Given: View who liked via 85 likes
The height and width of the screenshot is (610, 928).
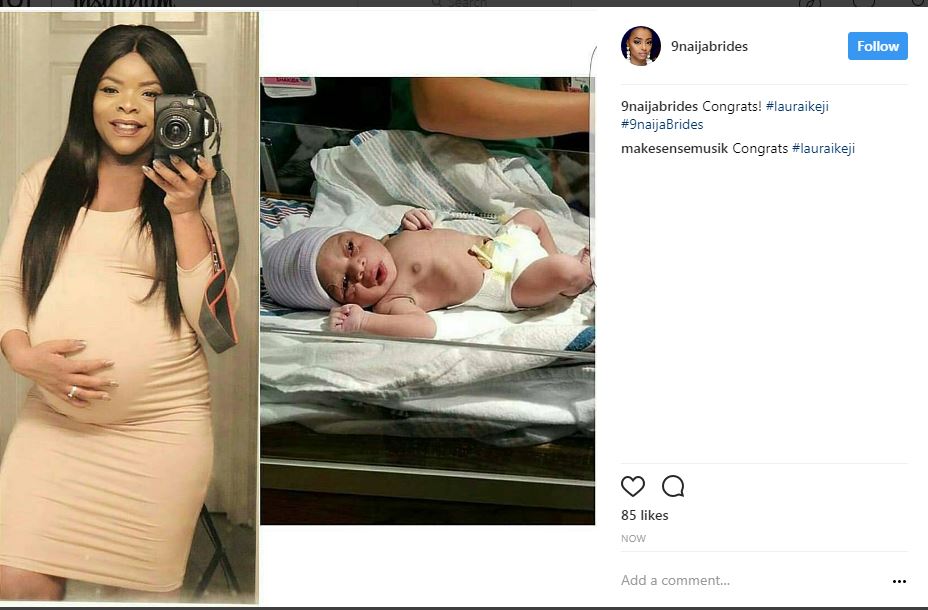Looking at the screenshot, I should pyautogui.click(x=645, y=515).
